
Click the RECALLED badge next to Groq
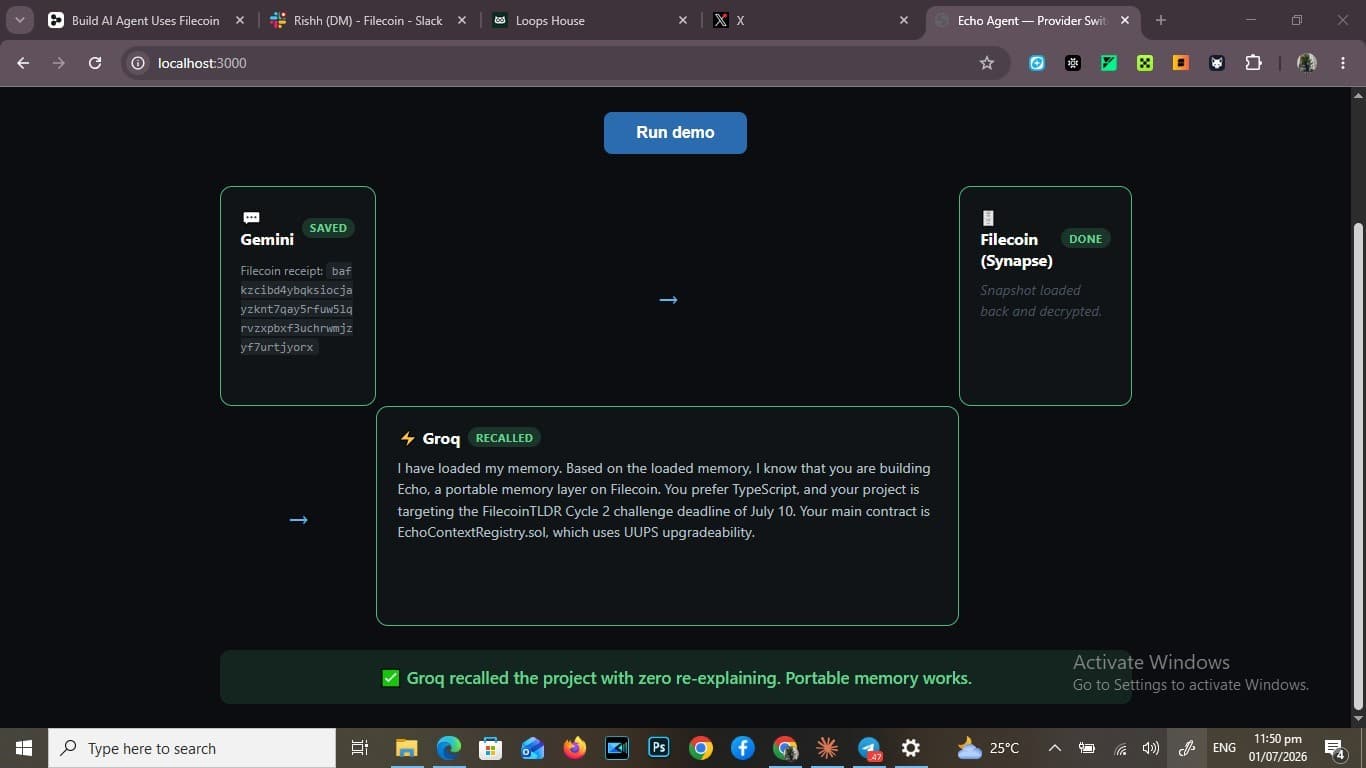click(504, 438)
